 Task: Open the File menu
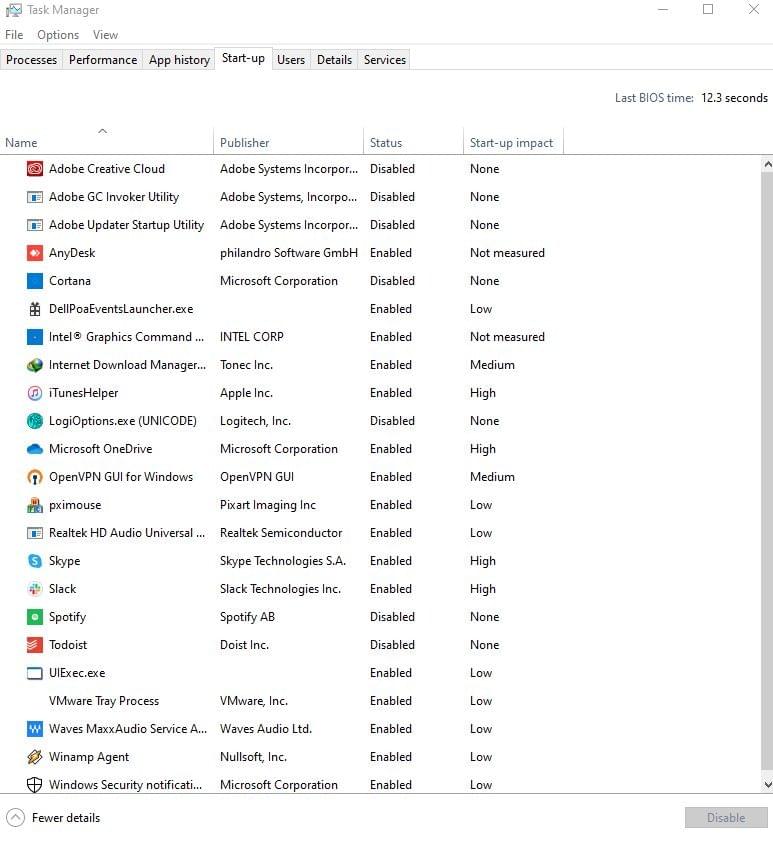14,35
